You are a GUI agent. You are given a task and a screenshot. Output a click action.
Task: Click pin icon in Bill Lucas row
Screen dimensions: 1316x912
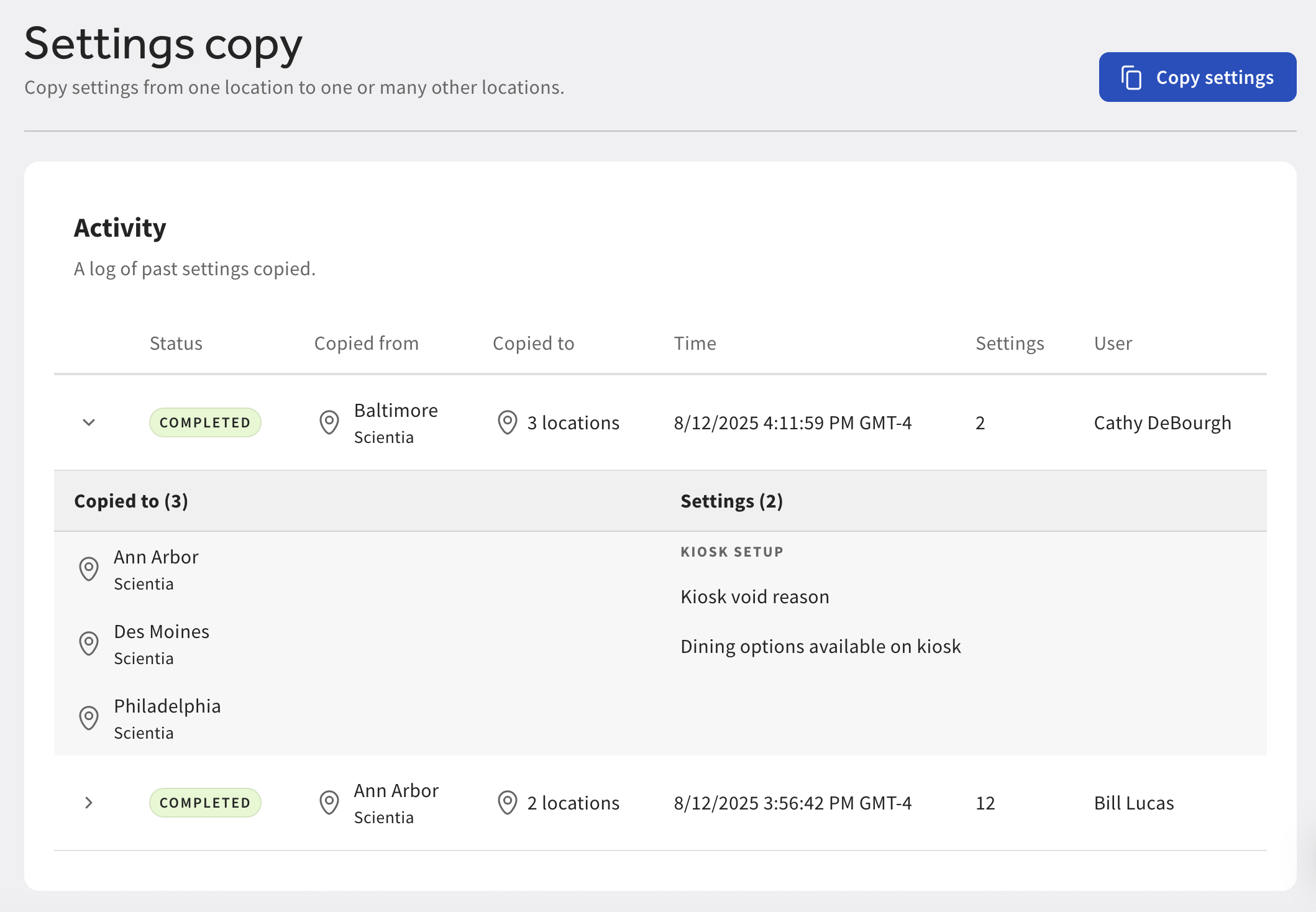329,803
